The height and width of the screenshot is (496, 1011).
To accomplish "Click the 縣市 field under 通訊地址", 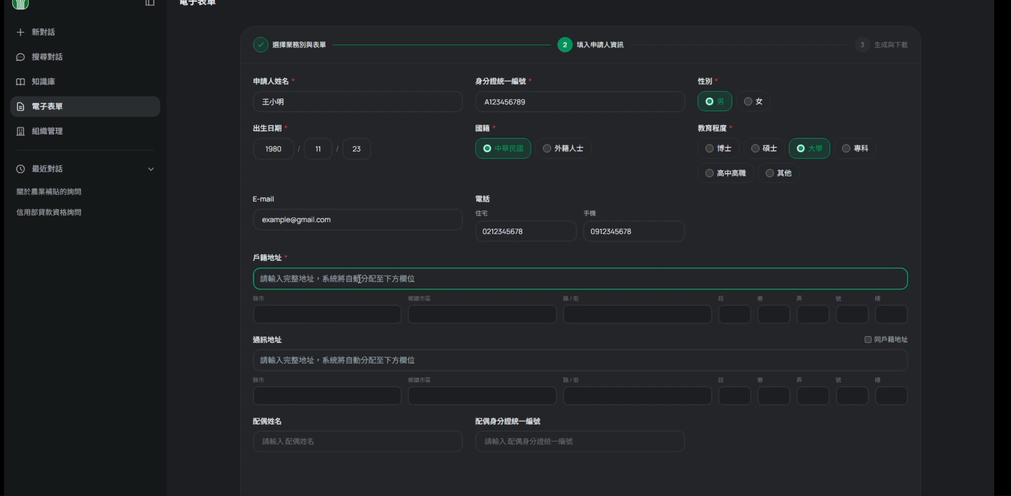I will pos(327,395).
